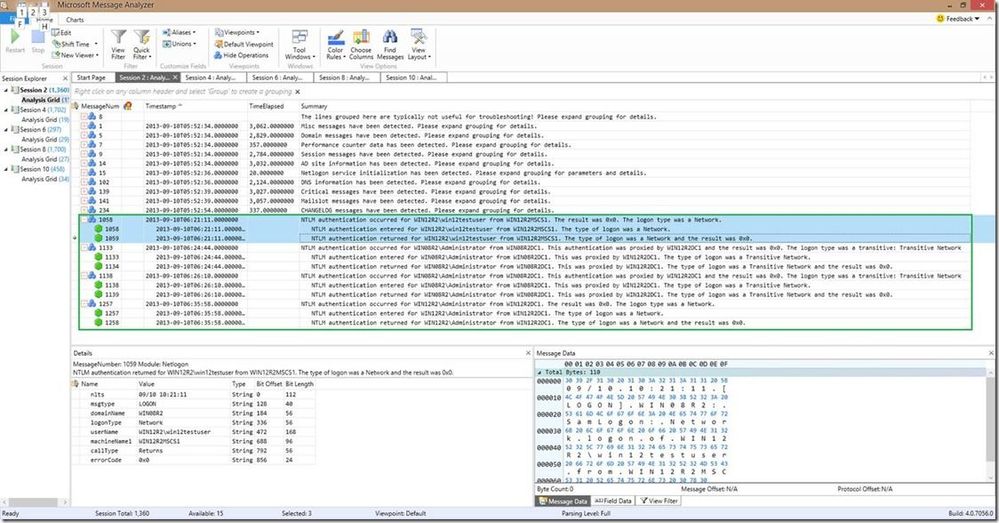Open the Quick Filter funnel menu

[141, 44]
